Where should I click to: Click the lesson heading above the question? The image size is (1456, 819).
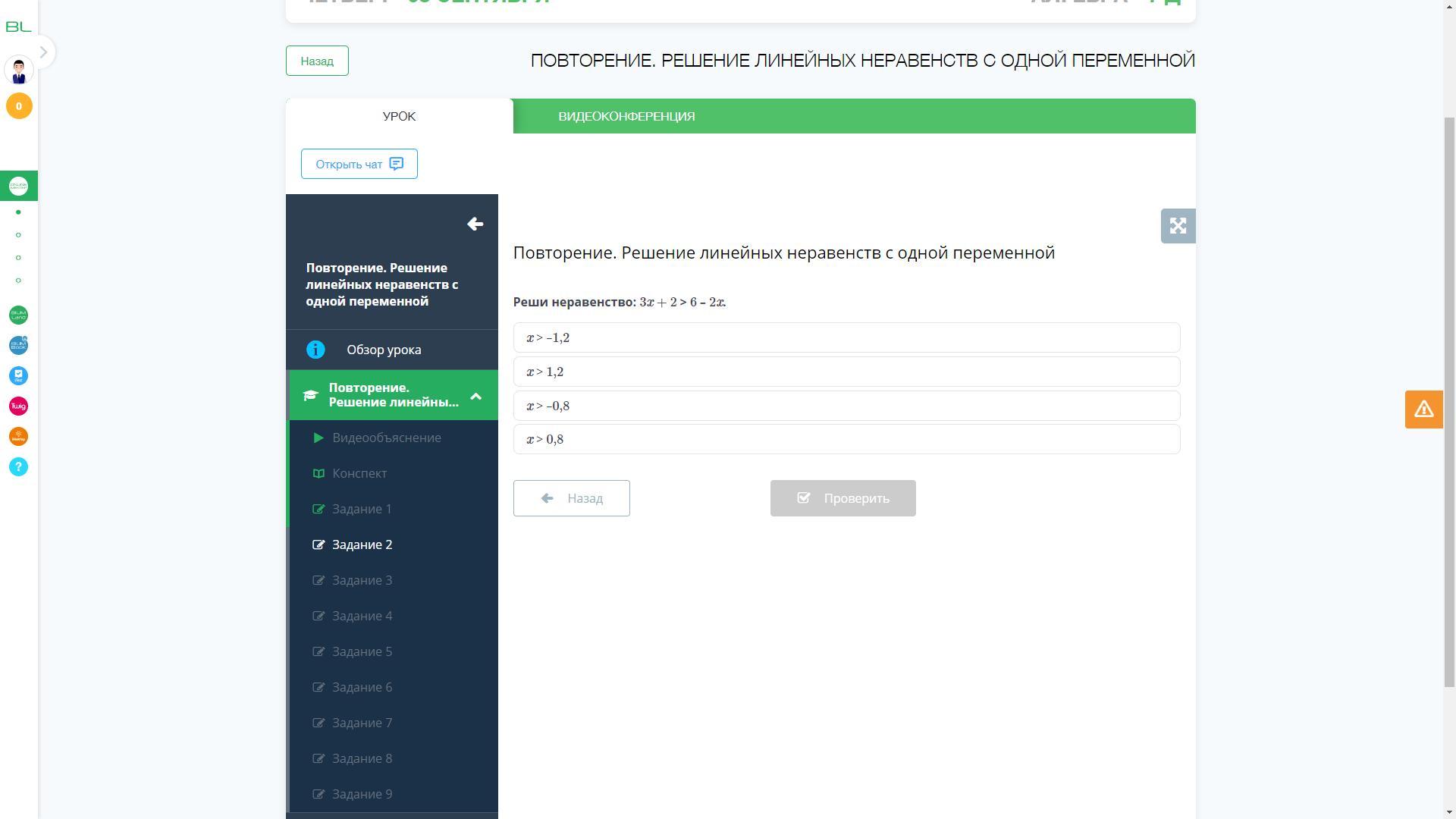pyautogui.click(x=784, y=253)
